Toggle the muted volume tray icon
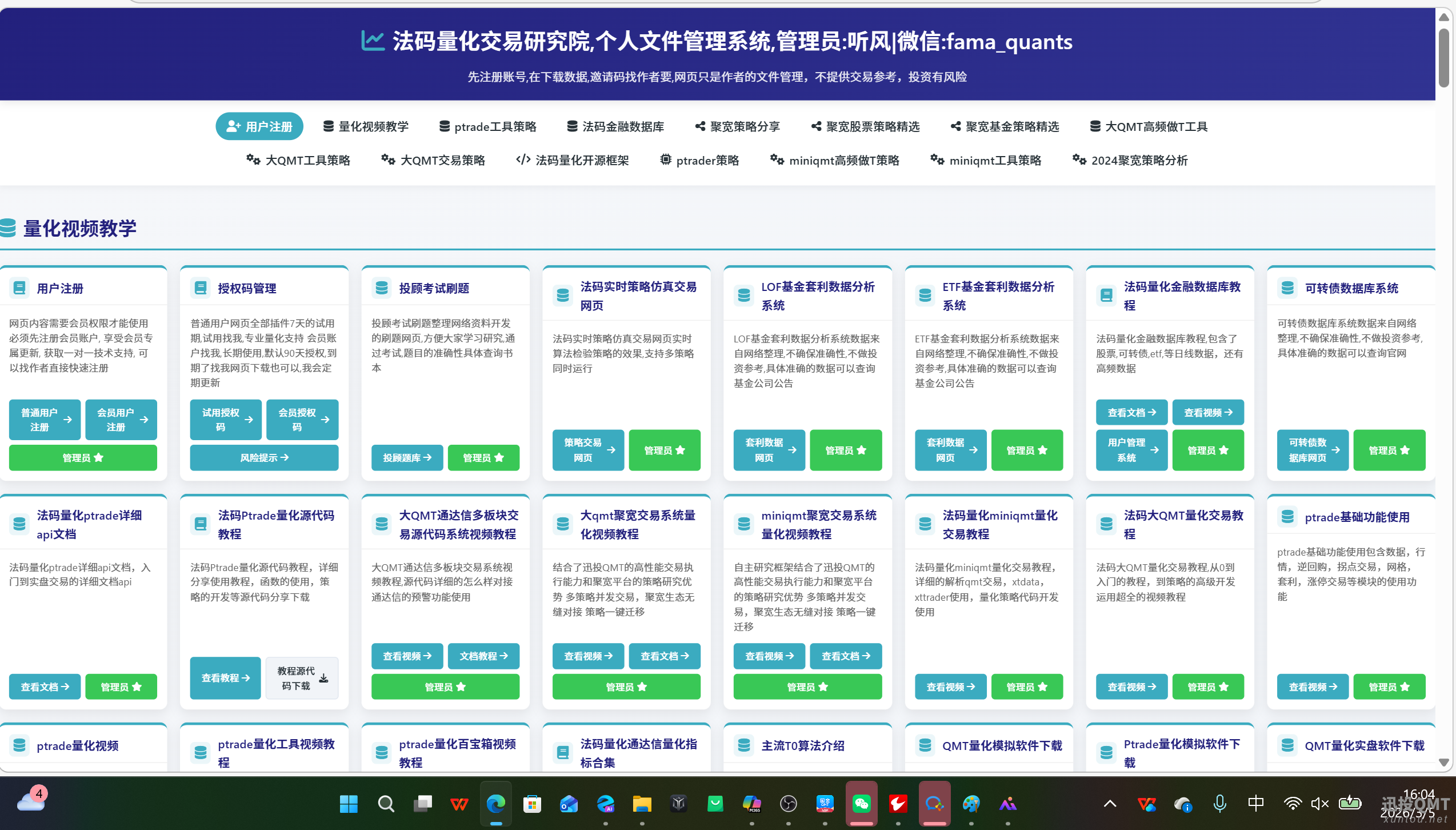 pyautogui.click(x=1319, y=804)
